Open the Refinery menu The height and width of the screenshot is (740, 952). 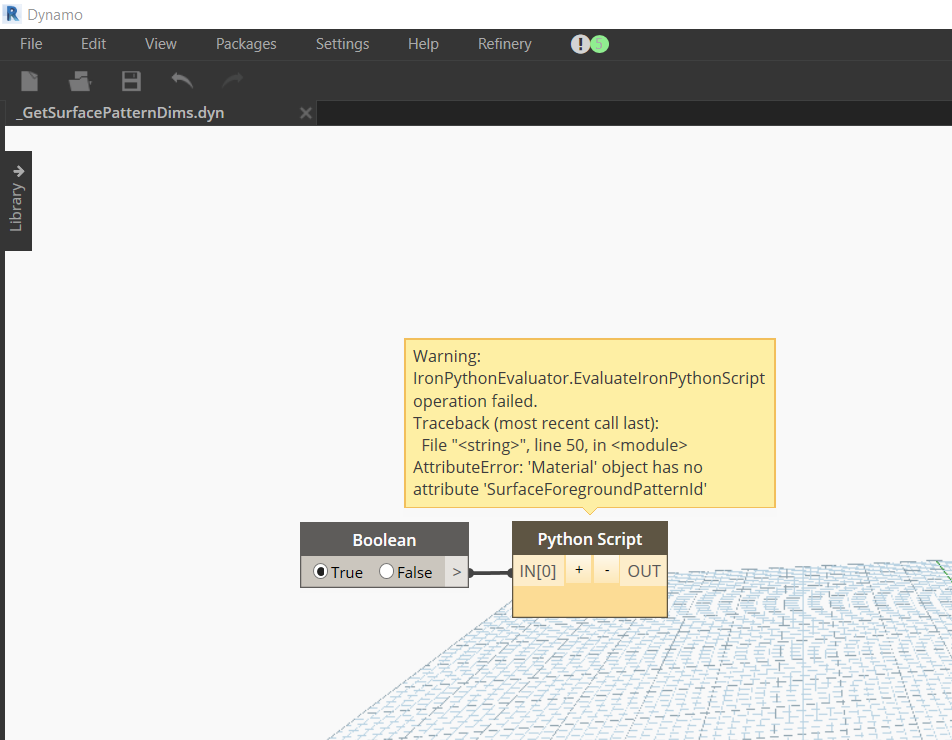click(505, 44)
